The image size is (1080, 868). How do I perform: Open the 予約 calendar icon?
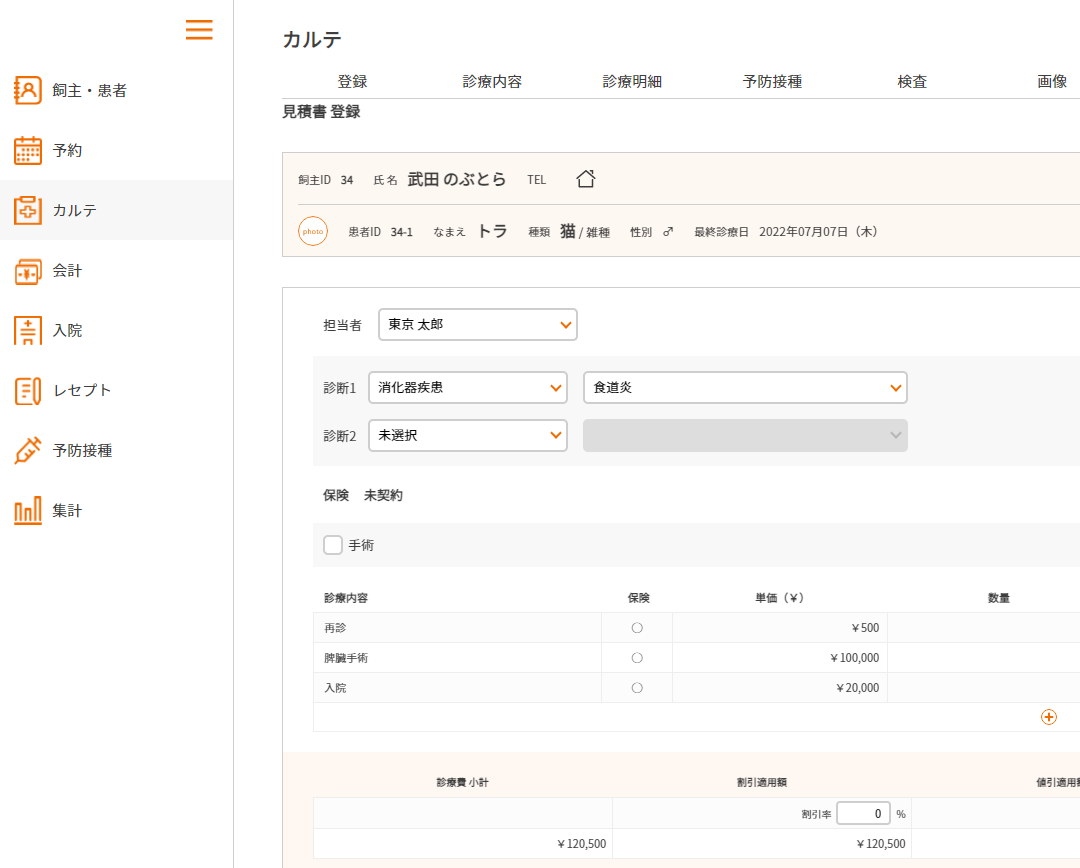[x=28, y=150]
